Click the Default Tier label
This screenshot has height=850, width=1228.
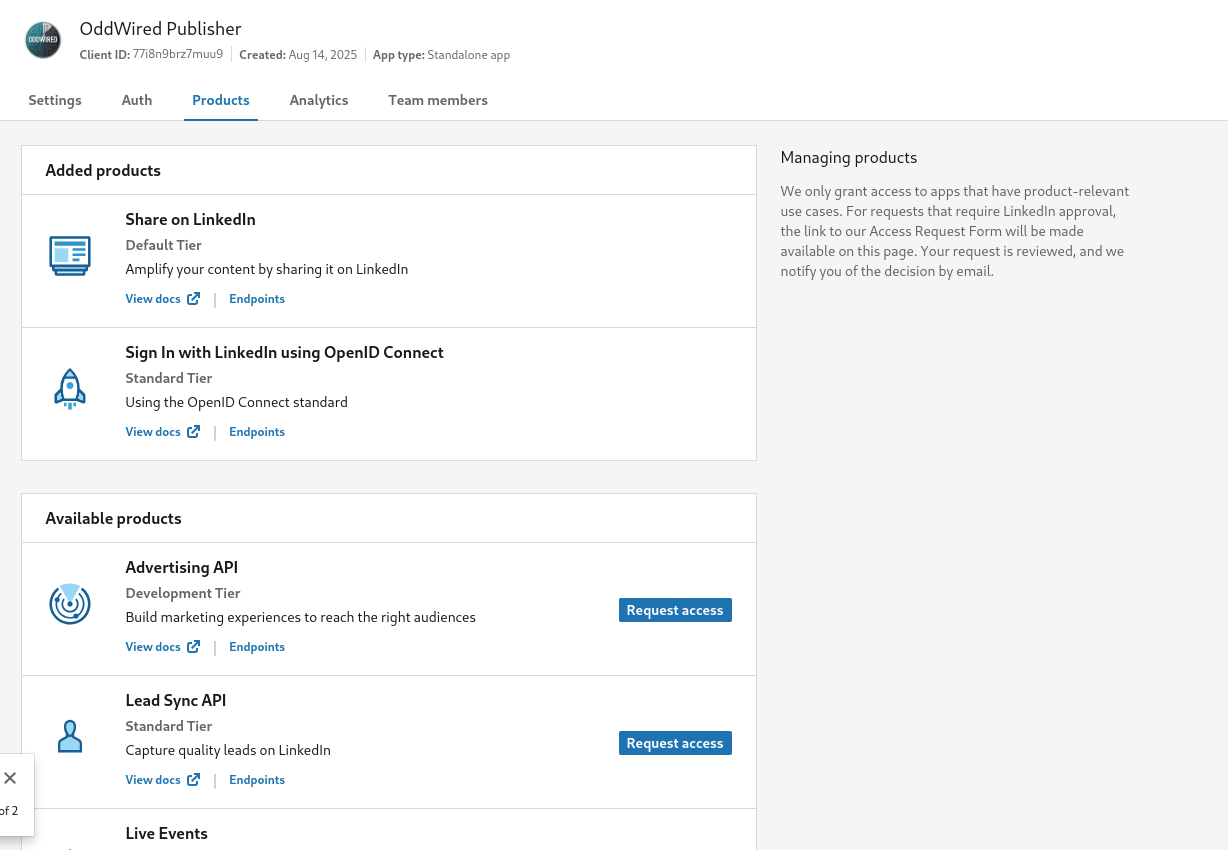click(x=163, y=245)
